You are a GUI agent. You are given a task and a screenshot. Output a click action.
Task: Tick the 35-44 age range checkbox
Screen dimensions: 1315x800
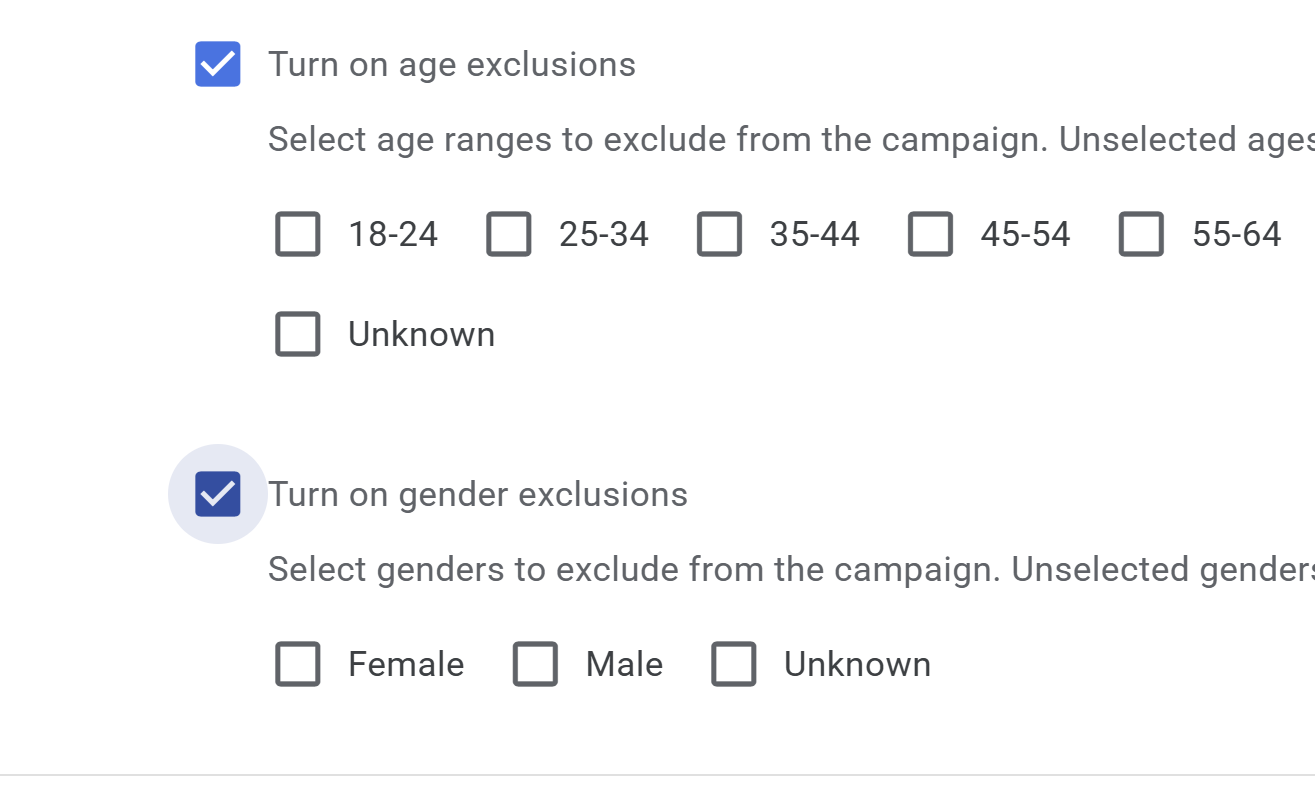coord(720,235)
